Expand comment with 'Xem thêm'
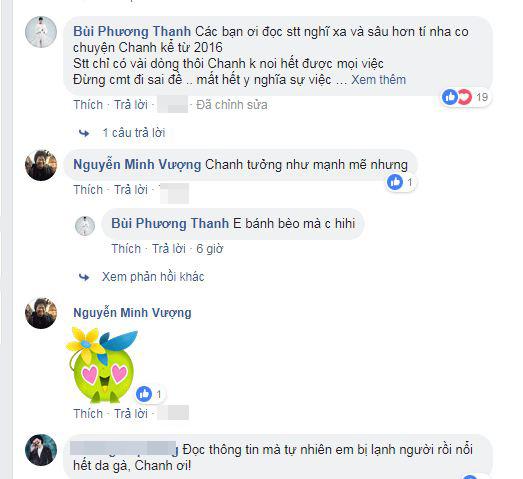523x479 pixels. pyautogui.click(x=379, y=80)
